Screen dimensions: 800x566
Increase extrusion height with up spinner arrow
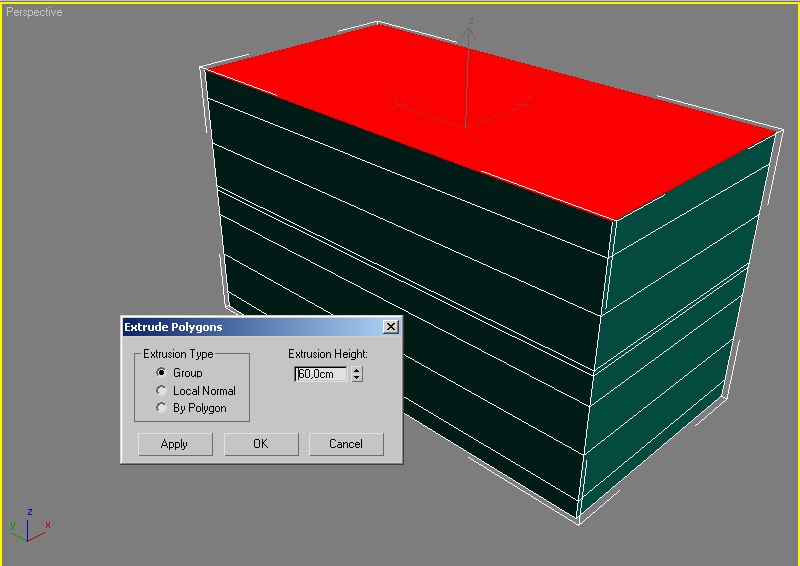[x=357, y=371]
